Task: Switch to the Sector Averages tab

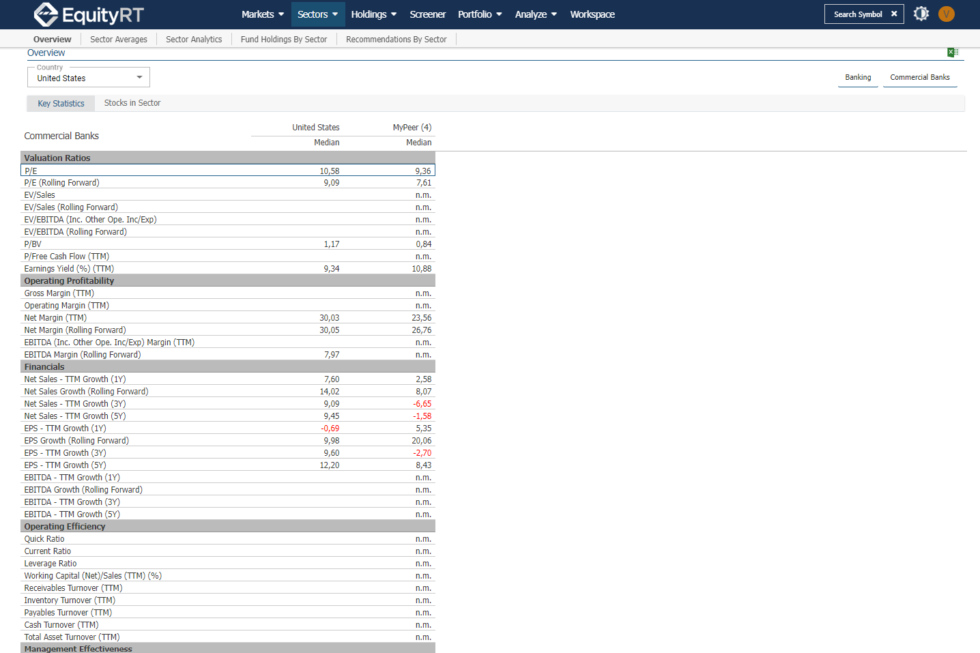Action: (118, 39)
